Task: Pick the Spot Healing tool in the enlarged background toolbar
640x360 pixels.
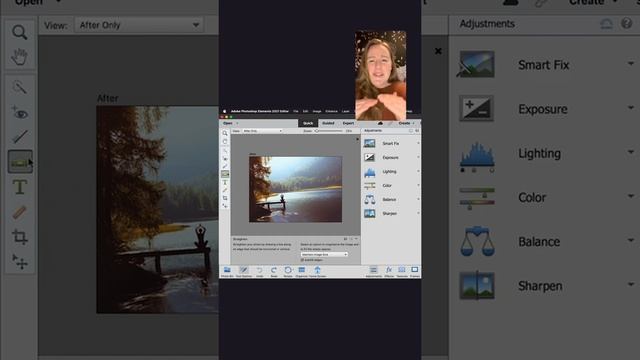Action: click(x=20, y=212)
